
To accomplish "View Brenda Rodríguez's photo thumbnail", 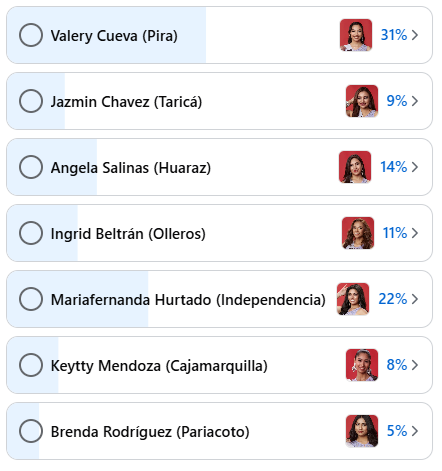I will point(362,431).
